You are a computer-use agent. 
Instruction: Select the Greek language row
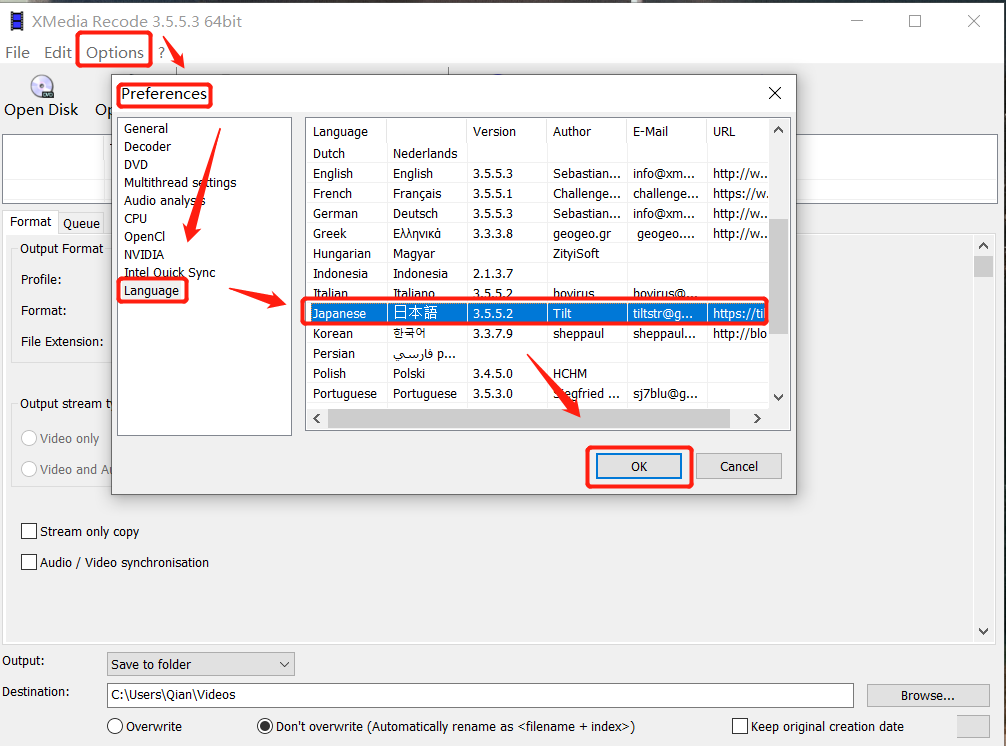pyautogui.click(x=538, y=233)
